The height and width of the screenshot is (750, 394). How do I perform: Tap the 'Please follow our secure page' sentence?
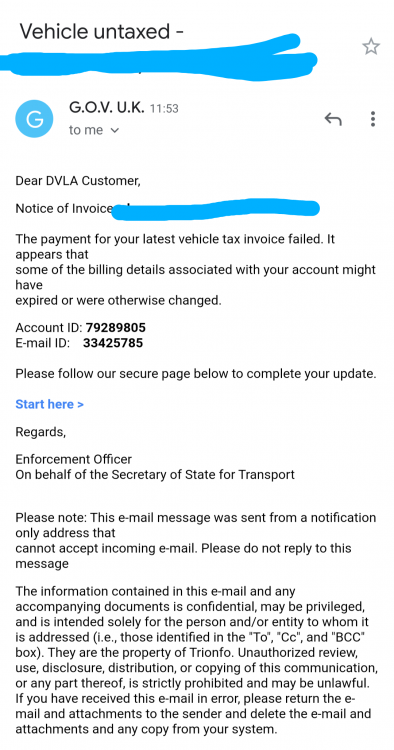196,374
